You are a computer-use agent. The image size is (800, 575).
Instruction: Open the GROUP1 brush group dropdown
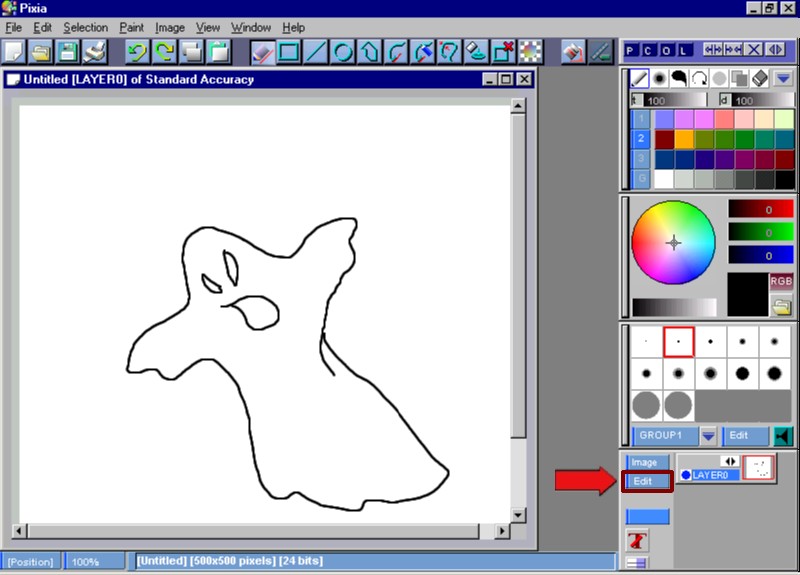coord(708,436)
